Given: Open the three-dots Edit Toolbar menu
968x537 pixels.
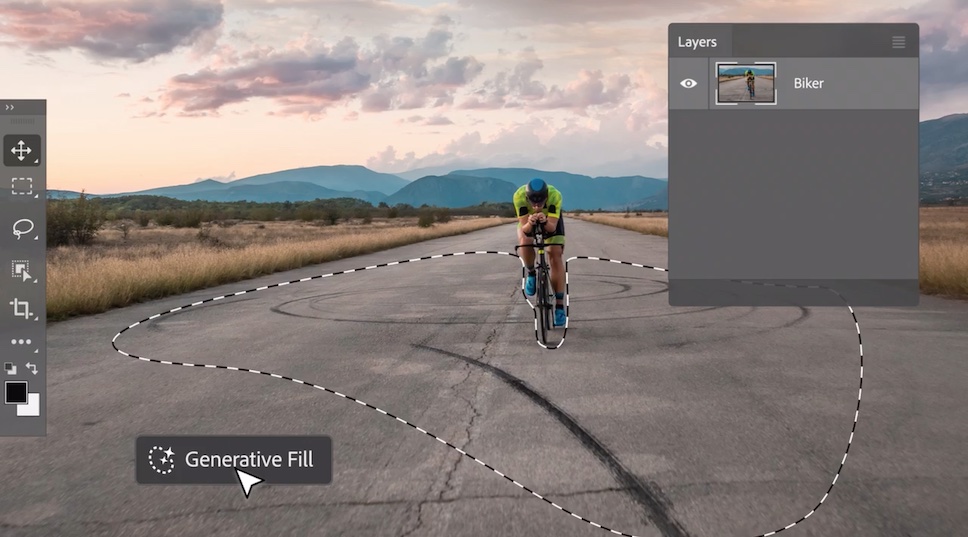Looking at the screenshot, I should 21,342.
